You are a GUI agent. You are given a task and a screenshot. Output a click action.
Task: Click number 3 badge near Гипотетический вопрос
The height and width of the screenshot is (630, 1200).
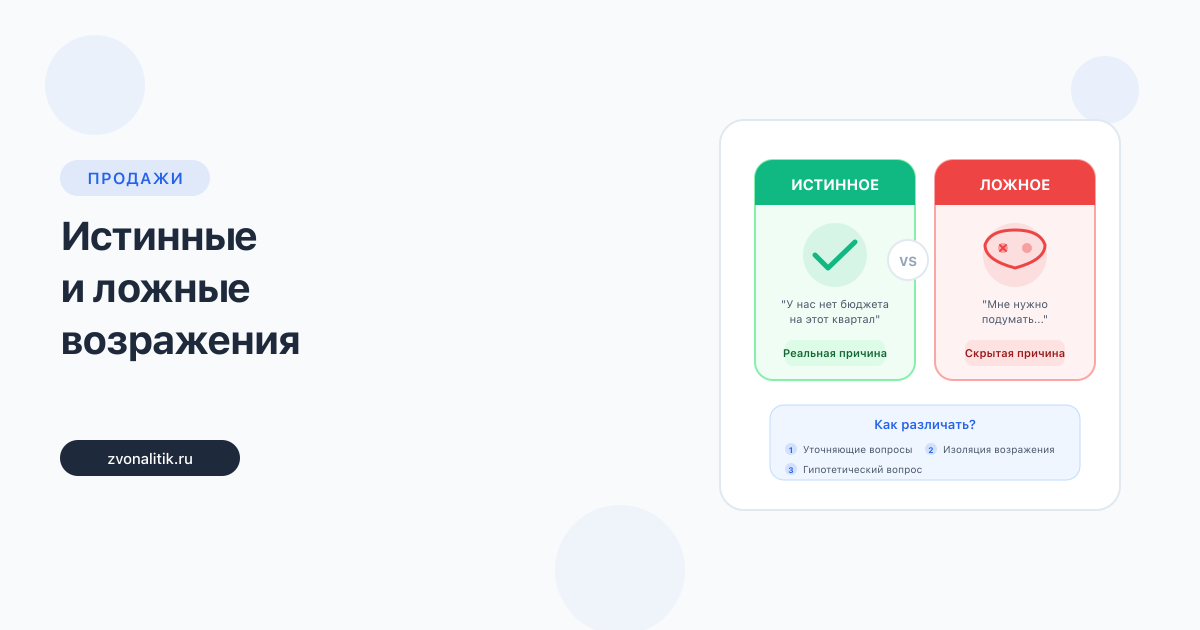791,469
